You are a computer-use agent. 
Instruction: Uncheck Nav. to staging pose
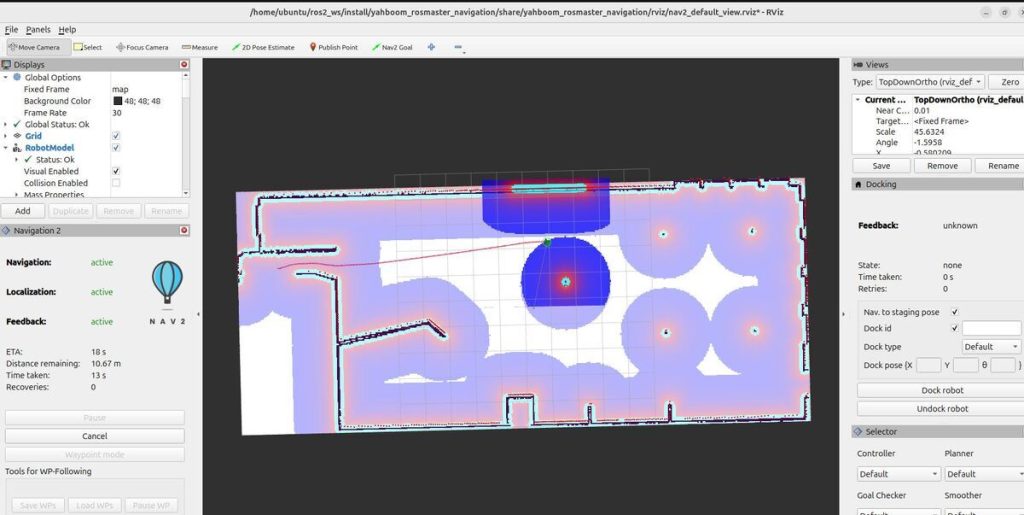pos(955,312)
